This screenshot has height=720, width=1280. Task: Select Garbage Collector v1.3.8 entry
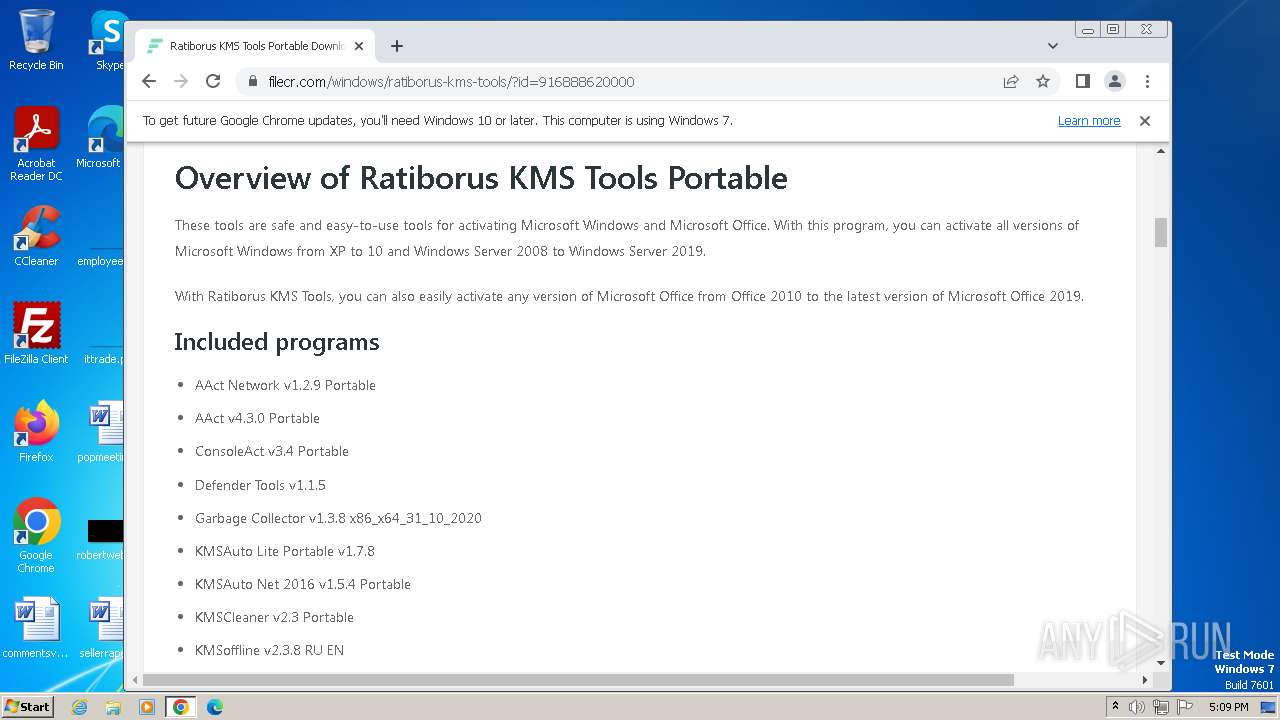(338, 518)
